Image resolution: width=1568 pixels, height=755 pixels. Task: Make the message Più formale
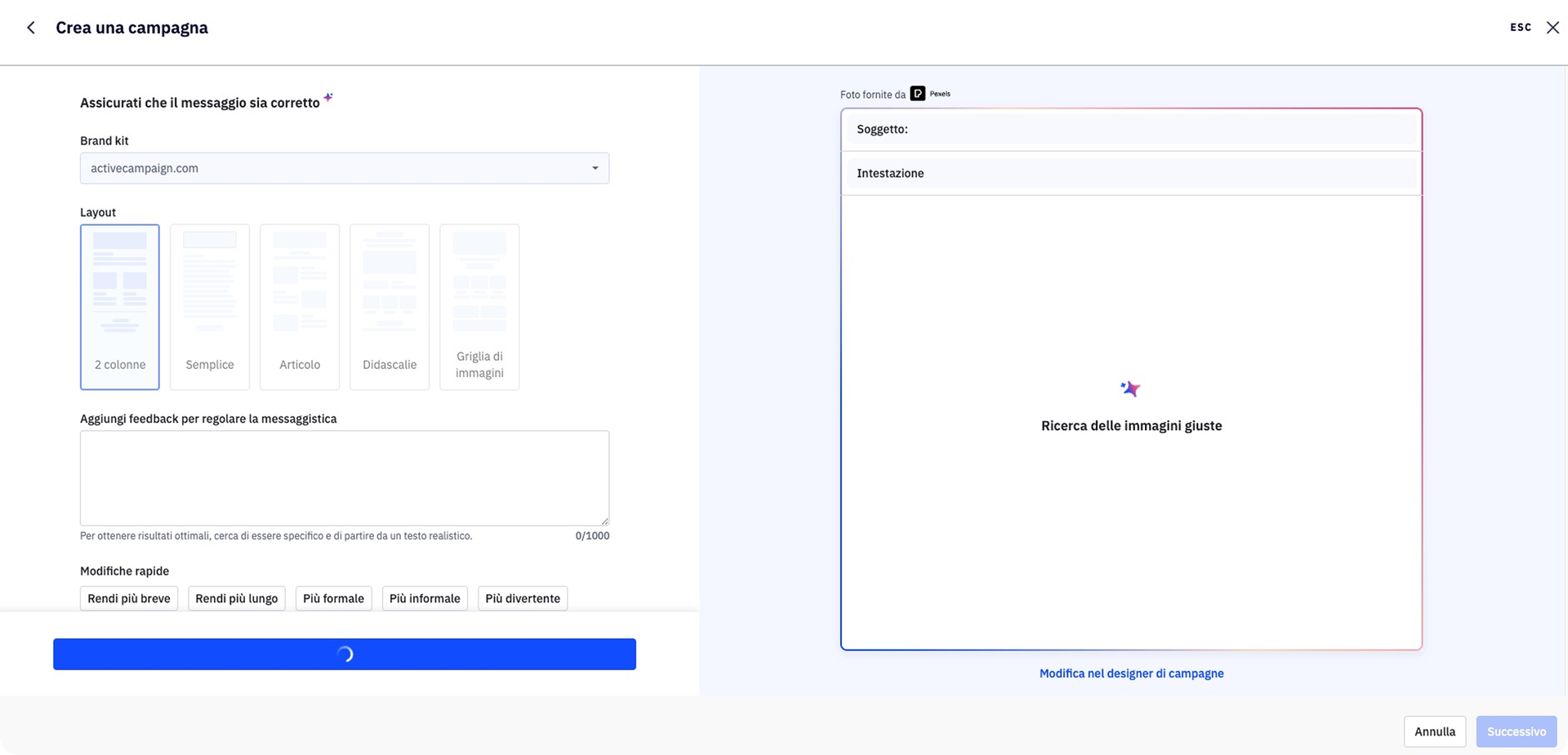click(333, 598)
